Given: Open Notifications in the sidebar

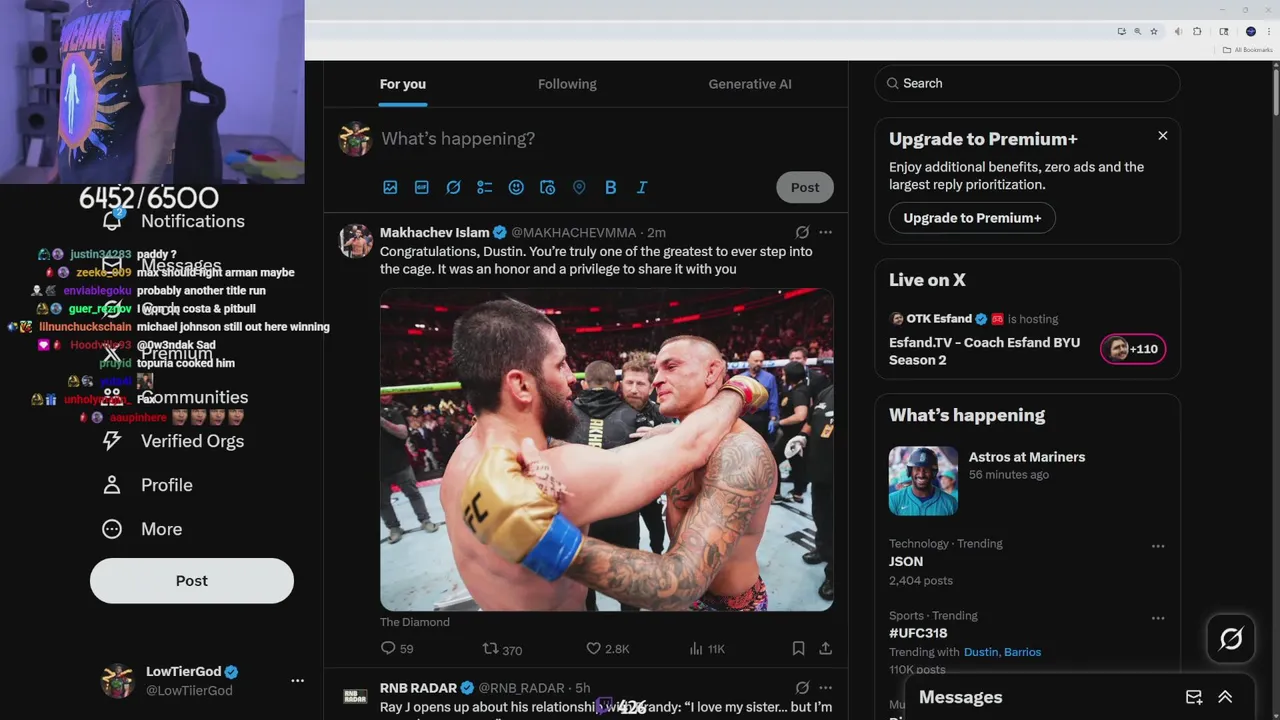Looking at the screenshot, I should coord(174,221).
